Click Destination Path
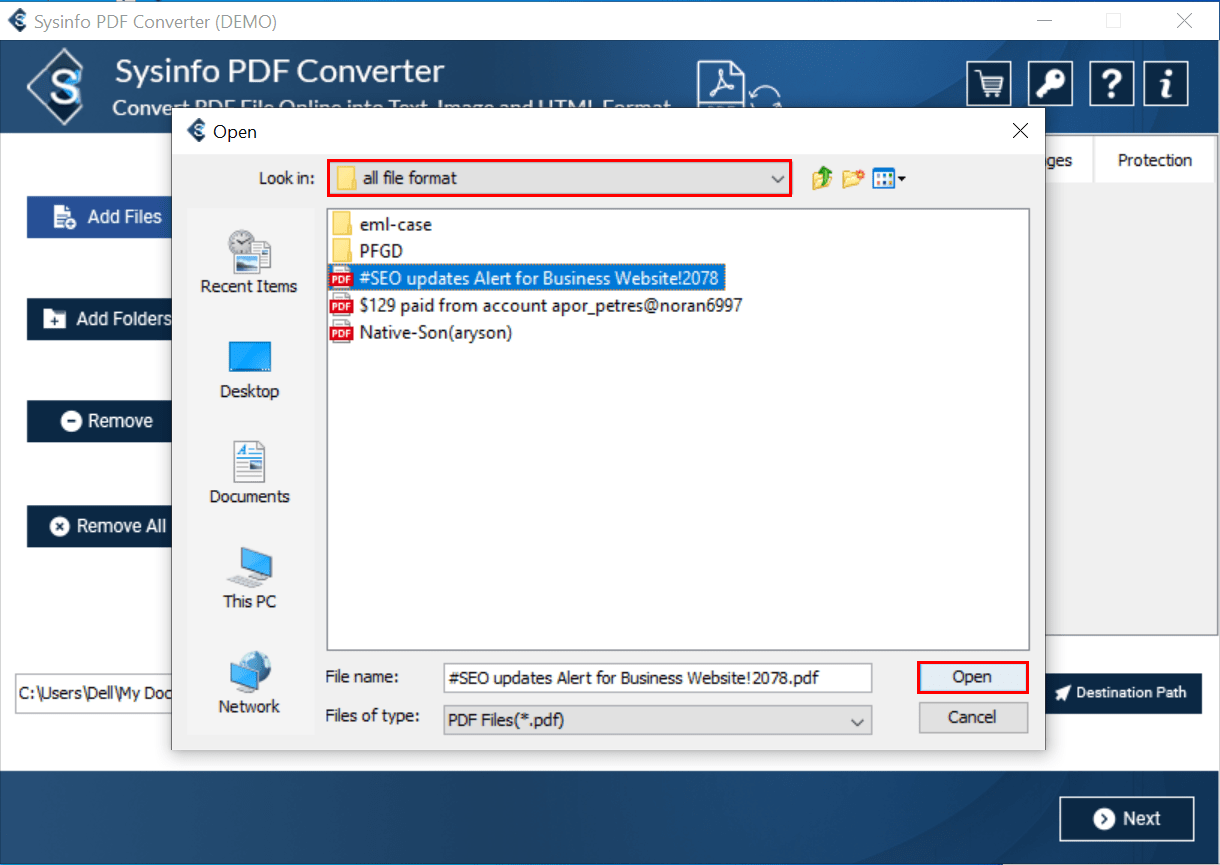This screenshot has height=865, width=1220. pos(1124,692)
